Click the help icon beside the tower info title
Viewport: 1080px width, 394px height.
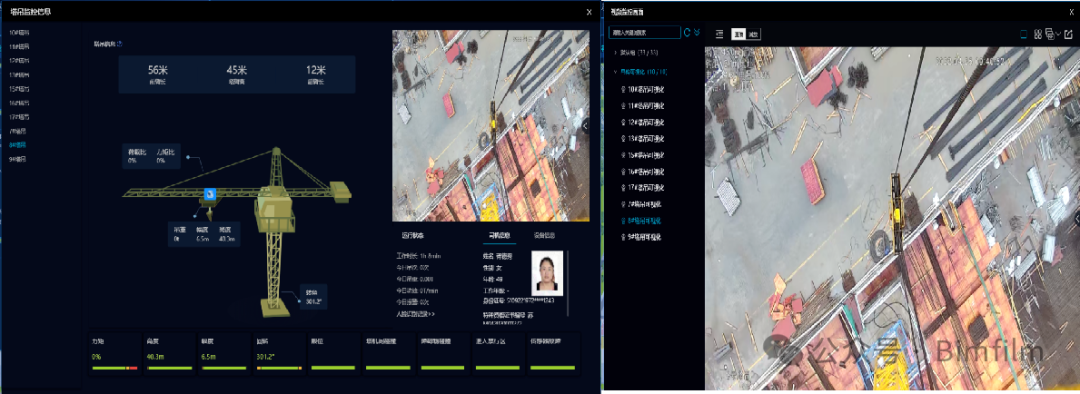point(121,44)
